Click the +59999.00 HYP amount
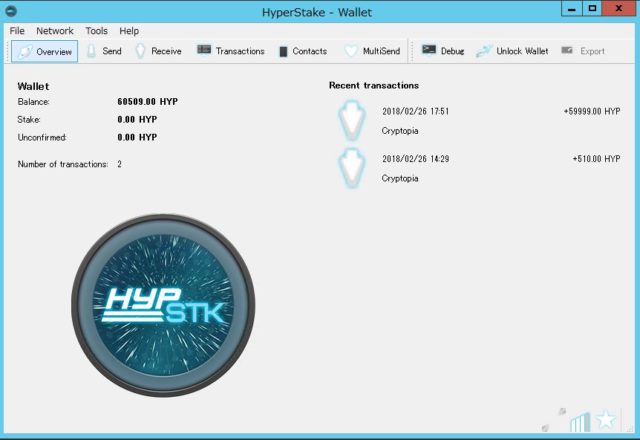Screen dimensions: 640x440 click(592, 111)
